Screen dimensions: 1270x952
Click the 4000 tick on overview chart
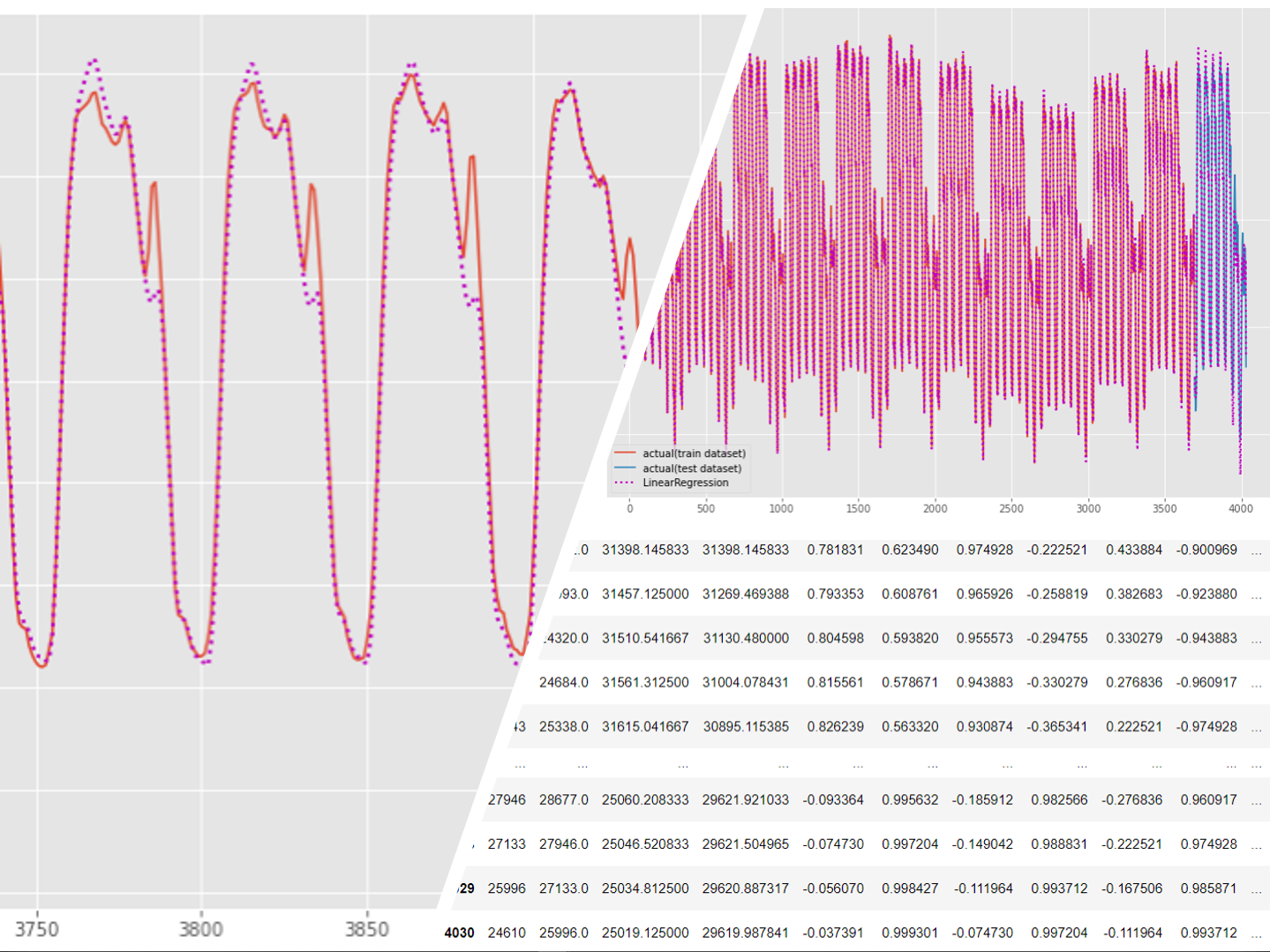click(x=1240, y=508)
